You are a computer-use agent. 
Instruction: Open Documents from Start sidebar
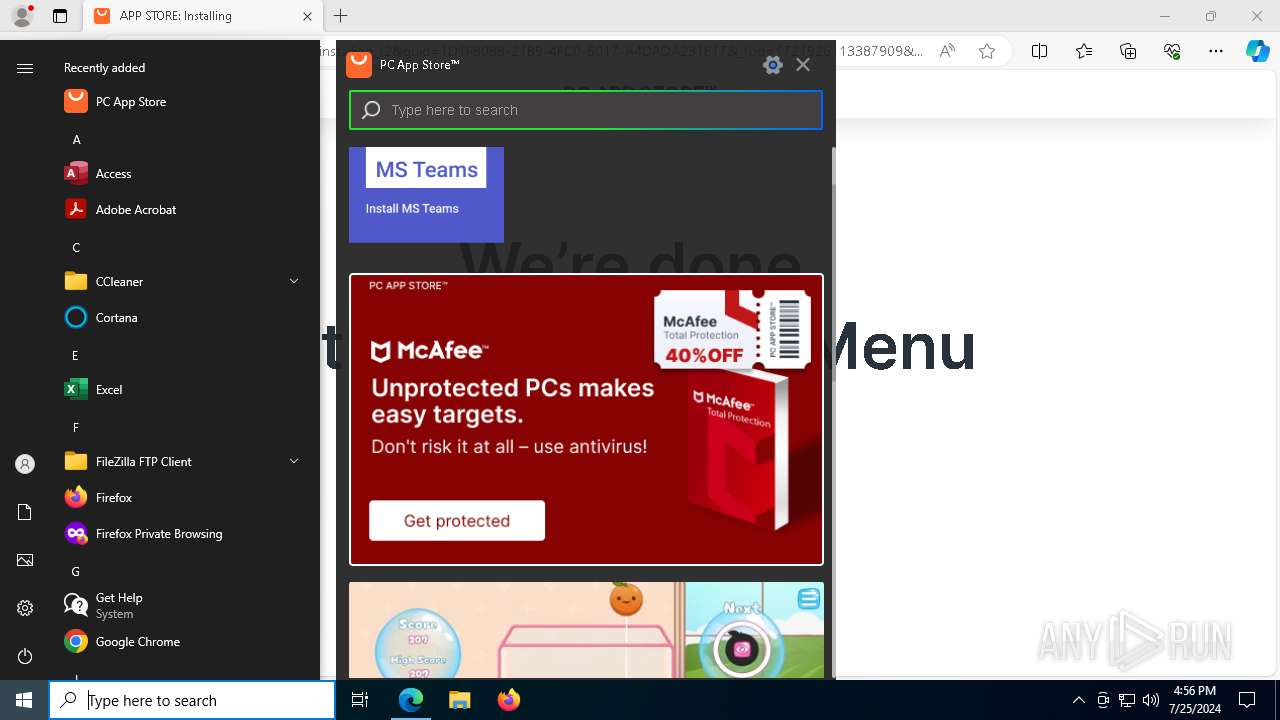tap(25, 512)
